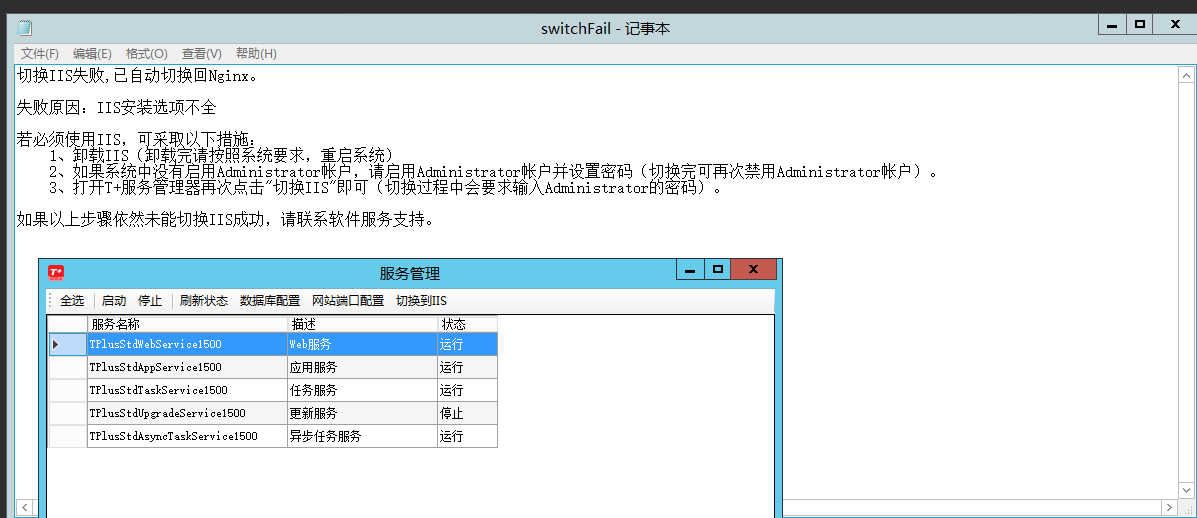Click the 切换到IIS toolbar button
This screenshot has height=518, width=1197.
421,301
